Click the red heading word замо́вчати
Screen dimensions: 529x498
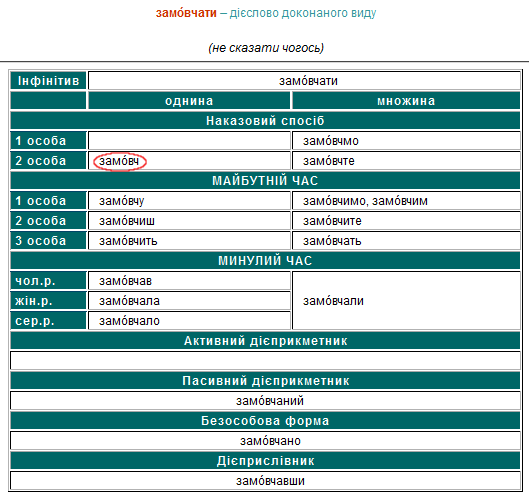(186, 13)
